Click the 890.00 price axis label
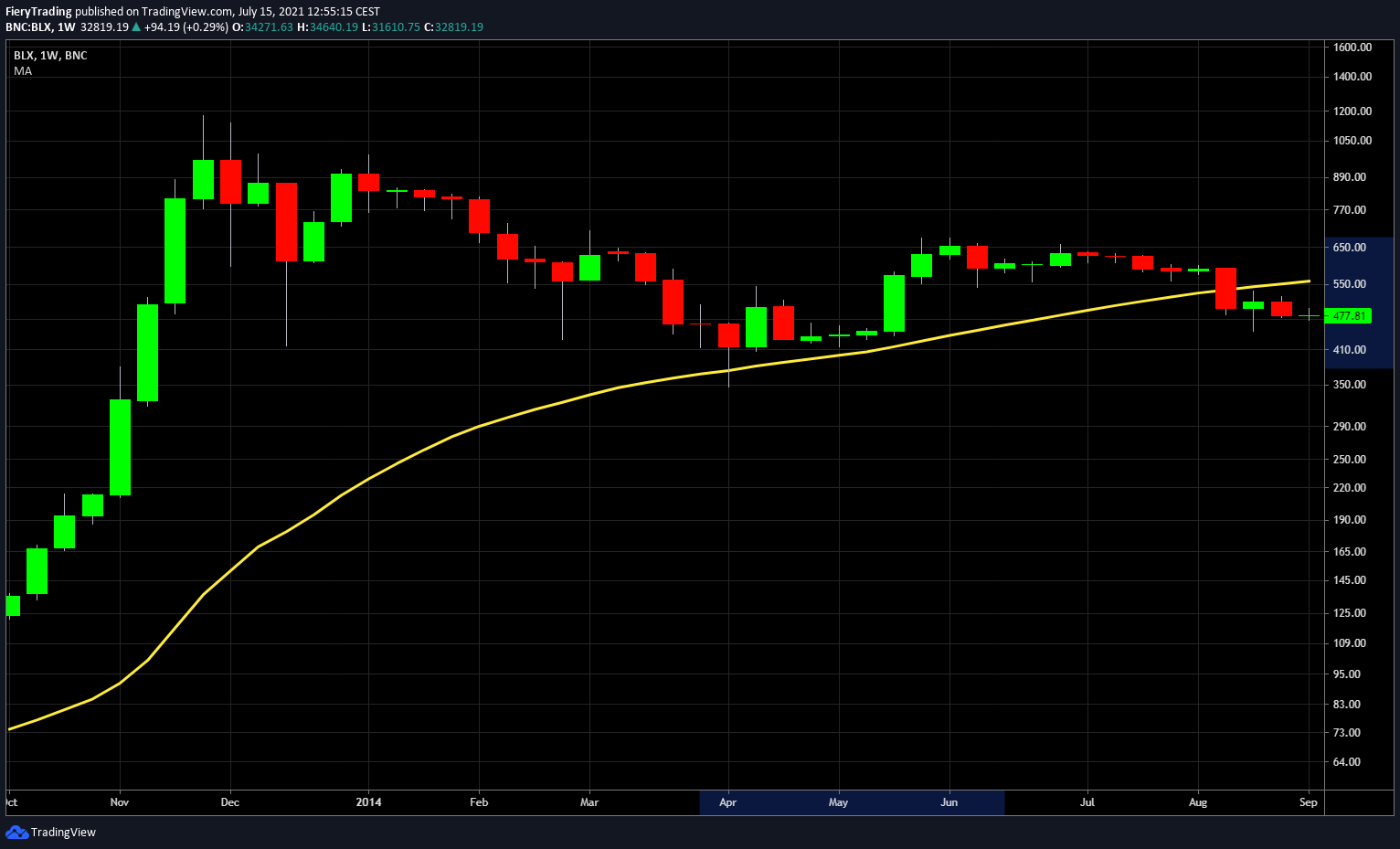 [1350, 177]
